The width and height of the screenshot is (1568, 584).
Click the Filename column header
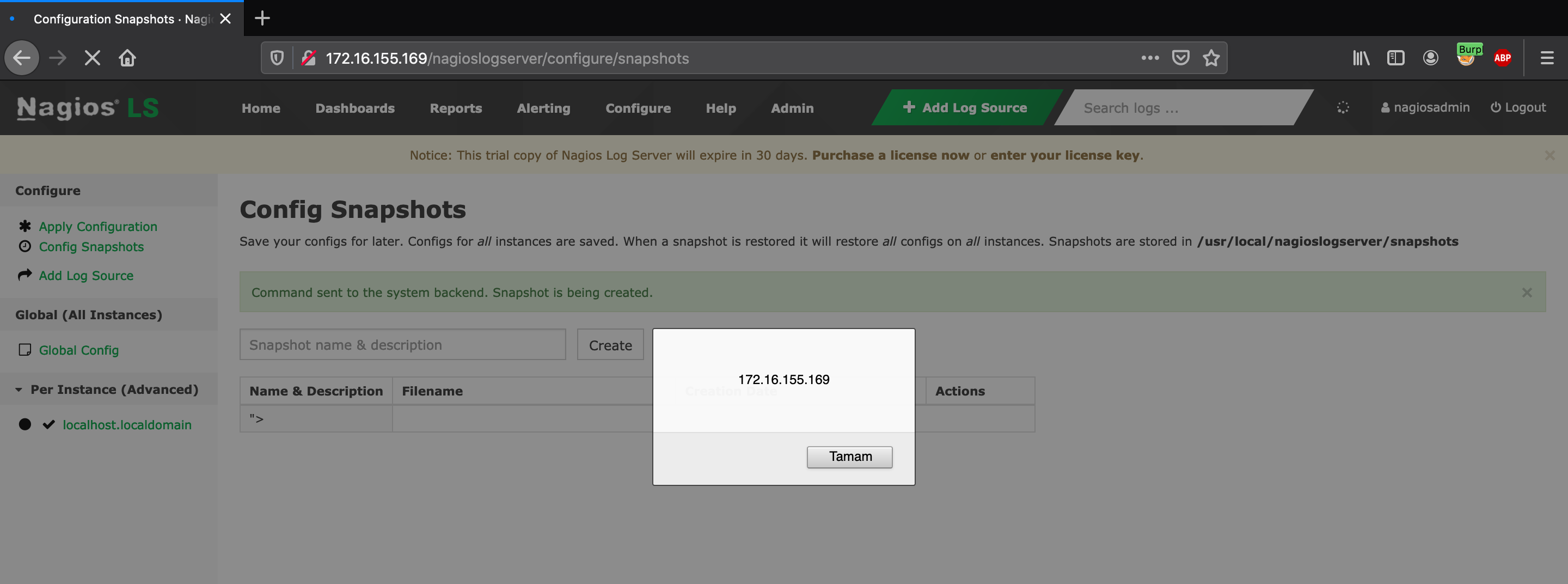[x=432, y=391]
